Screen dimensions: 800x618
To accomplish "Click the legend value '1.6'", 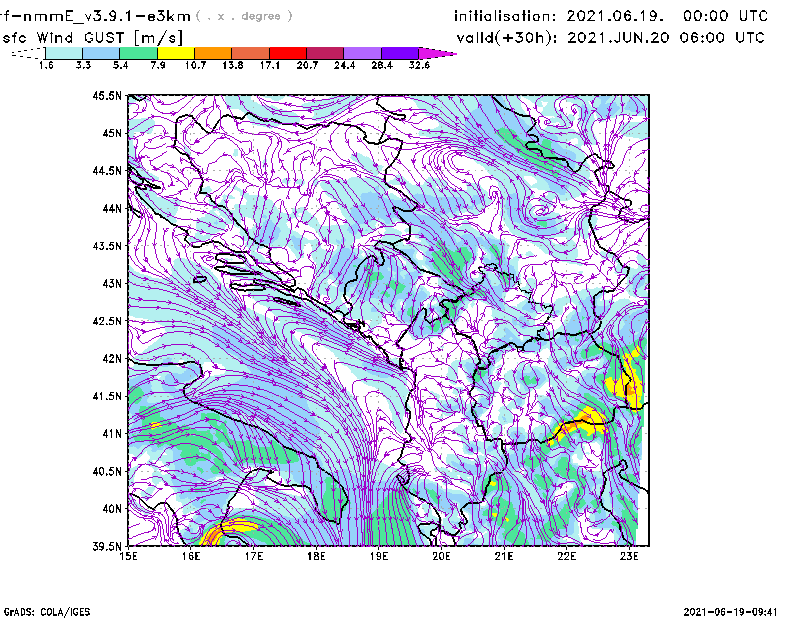I will 46,65.
